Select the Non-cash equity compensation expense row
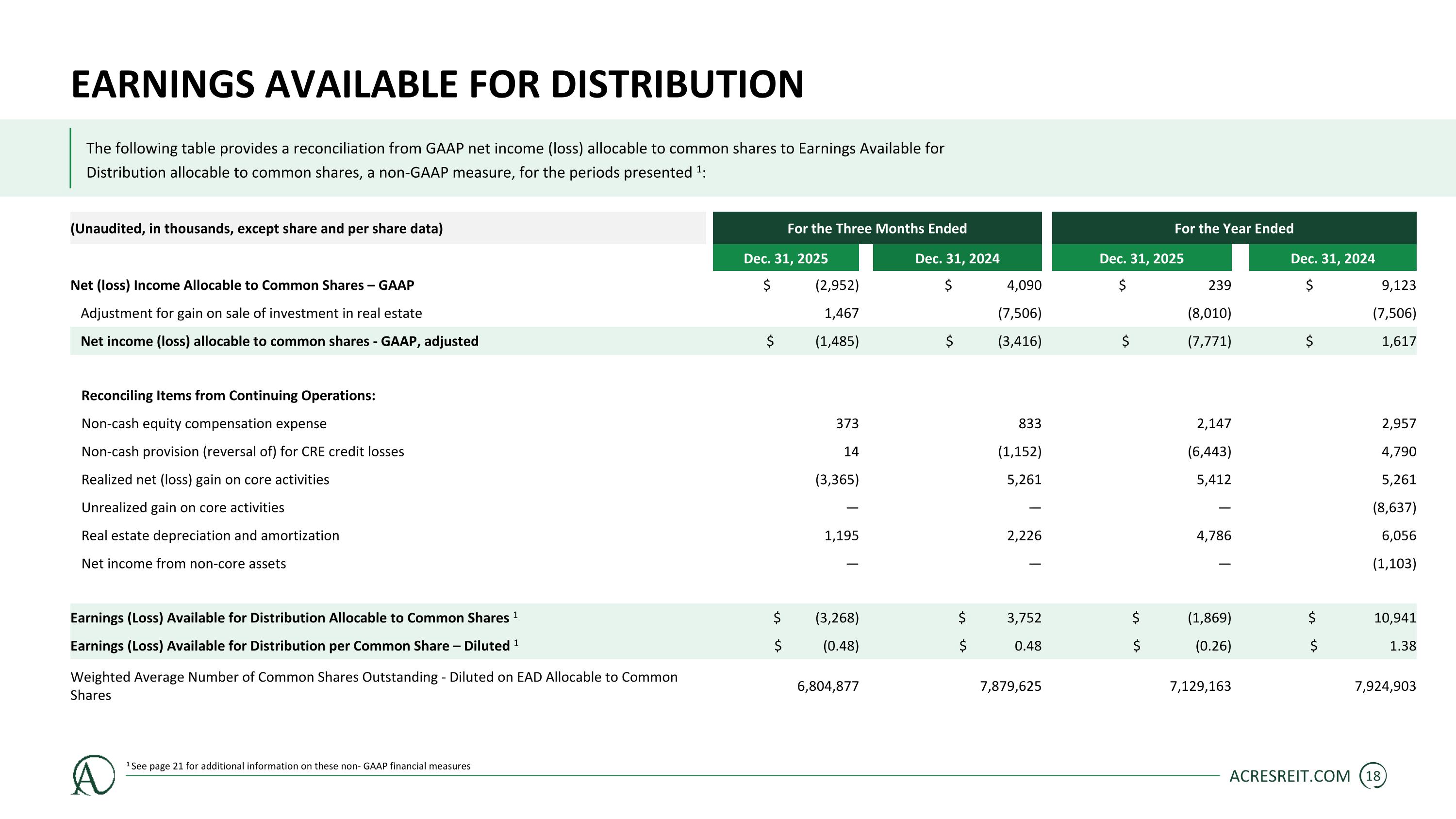The width and height of the screenshot is (1456, 819). pos(743,423)
